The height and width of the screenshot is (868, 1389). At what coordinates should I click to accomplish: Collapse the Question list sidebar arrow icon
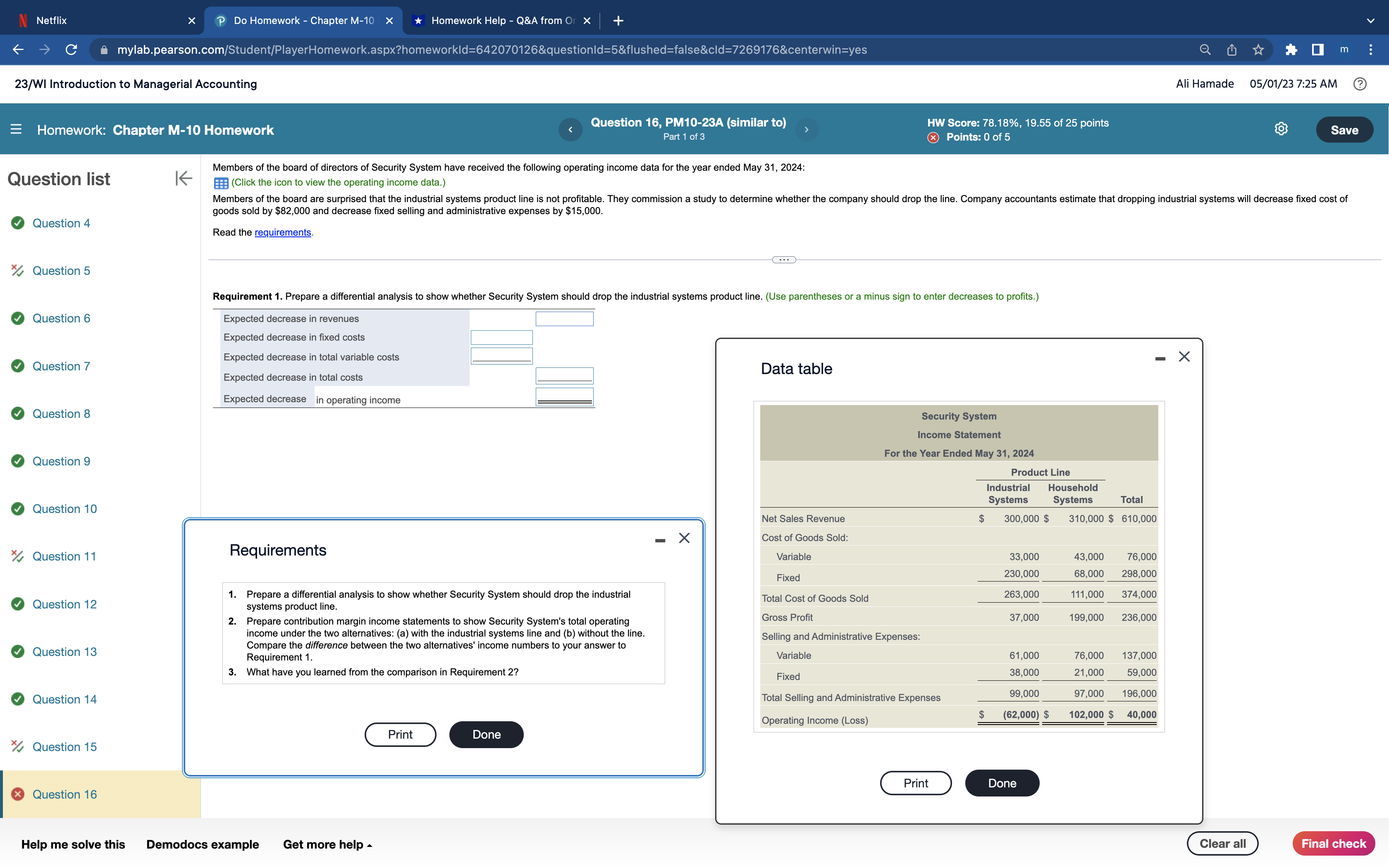(183, 179)
